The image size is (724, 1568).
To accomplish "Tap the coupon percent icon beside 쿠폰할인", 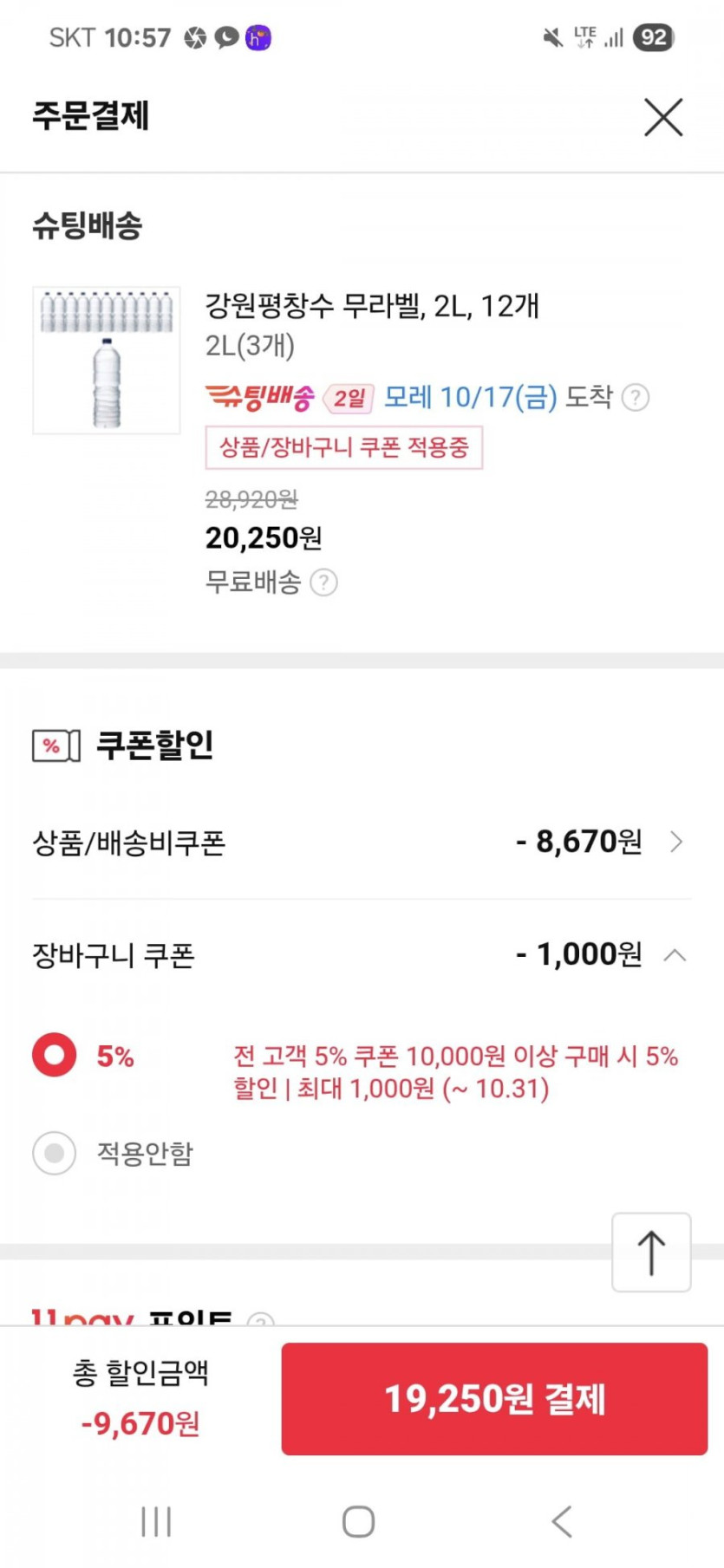I will click(x=56, y=745).
